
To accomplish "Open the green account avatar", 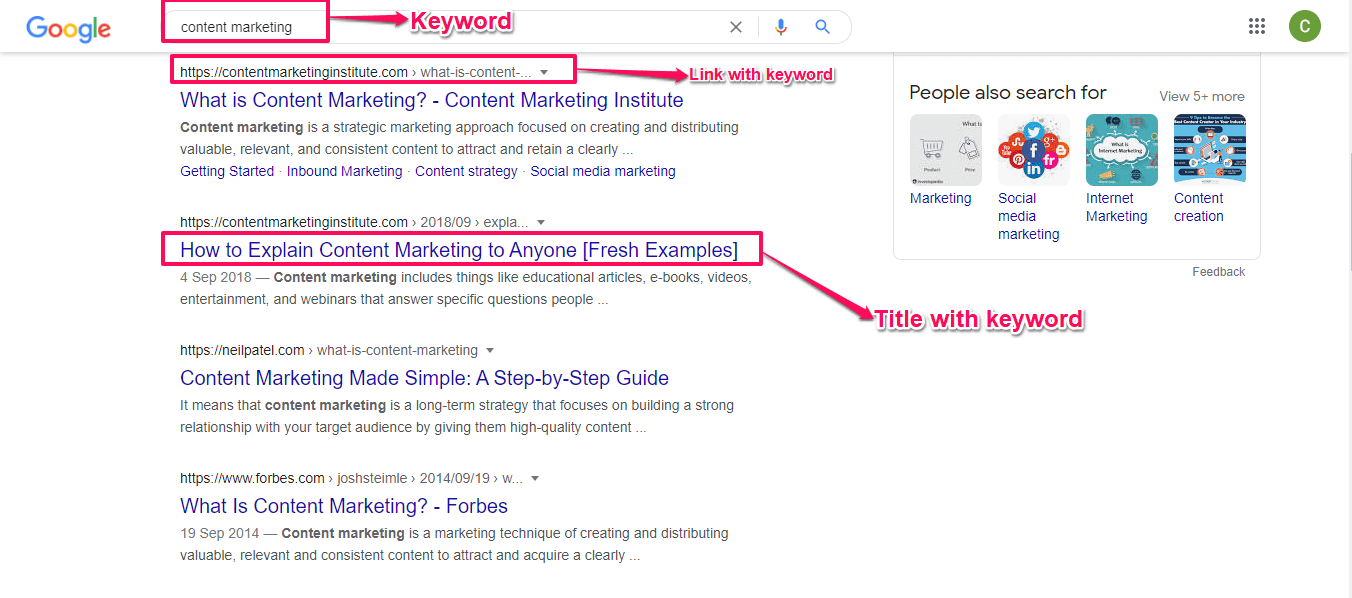I will [x=1304, y=27].
